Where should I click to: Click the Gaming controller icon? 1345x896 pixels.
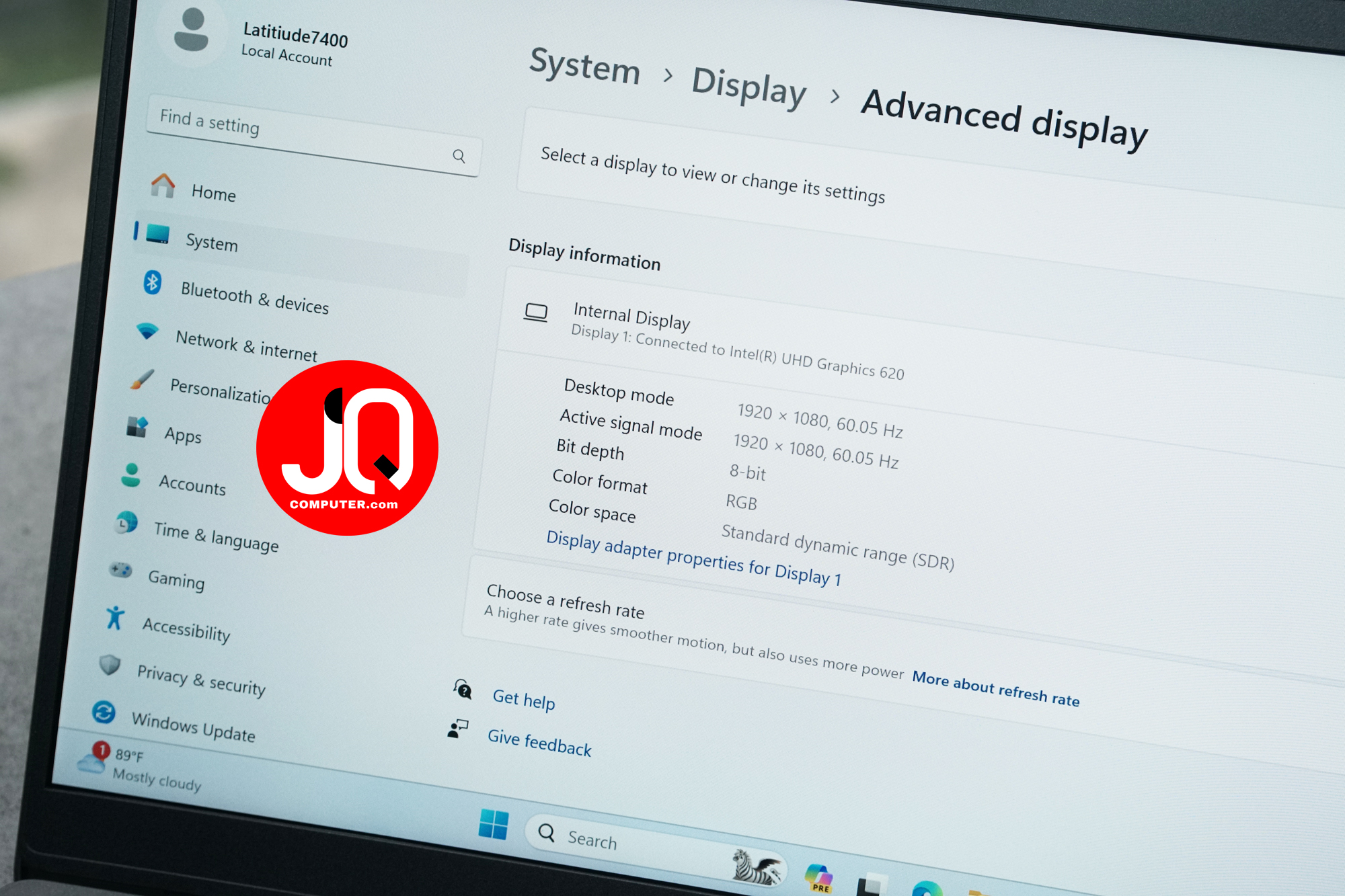121,571
